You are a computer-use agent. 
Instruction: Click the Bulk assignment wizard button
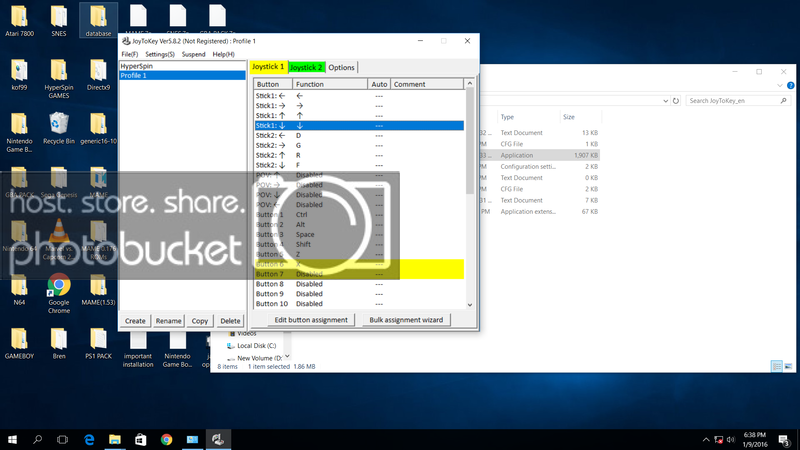click(405, 320)
